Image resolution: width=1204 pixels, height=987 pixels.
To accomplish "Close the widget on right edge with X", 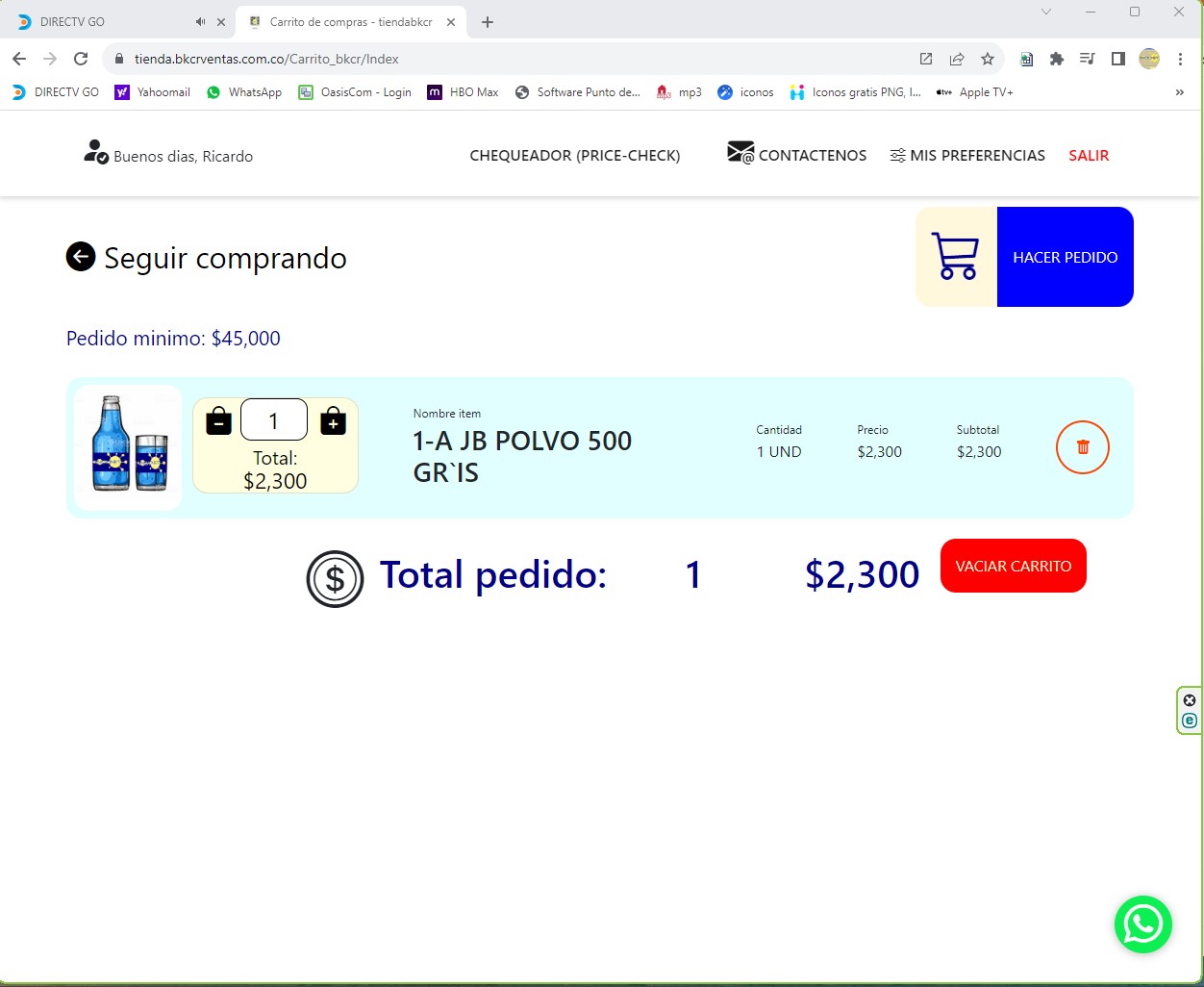I will pyautogui.click(x=1190, y=700).
